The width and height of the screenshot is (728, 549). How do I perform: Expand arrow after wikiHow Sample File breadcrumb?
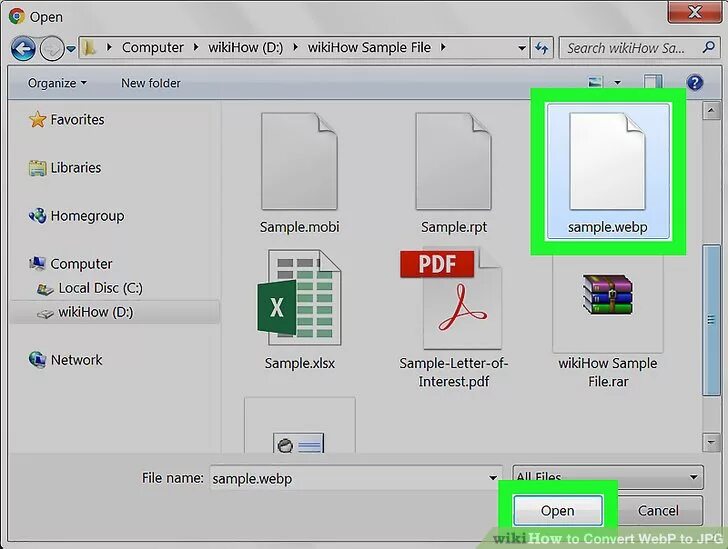click(443, 47)
